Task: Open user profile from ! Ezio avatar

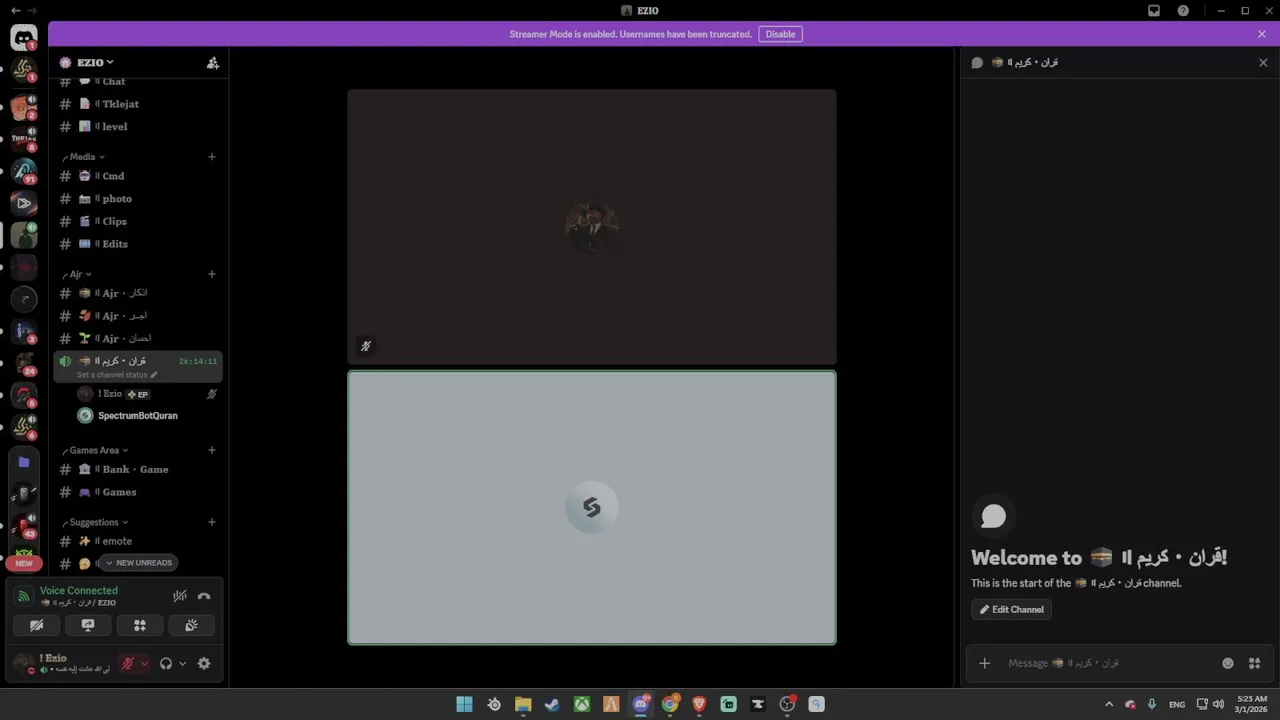Action: (x=23, y=663)
